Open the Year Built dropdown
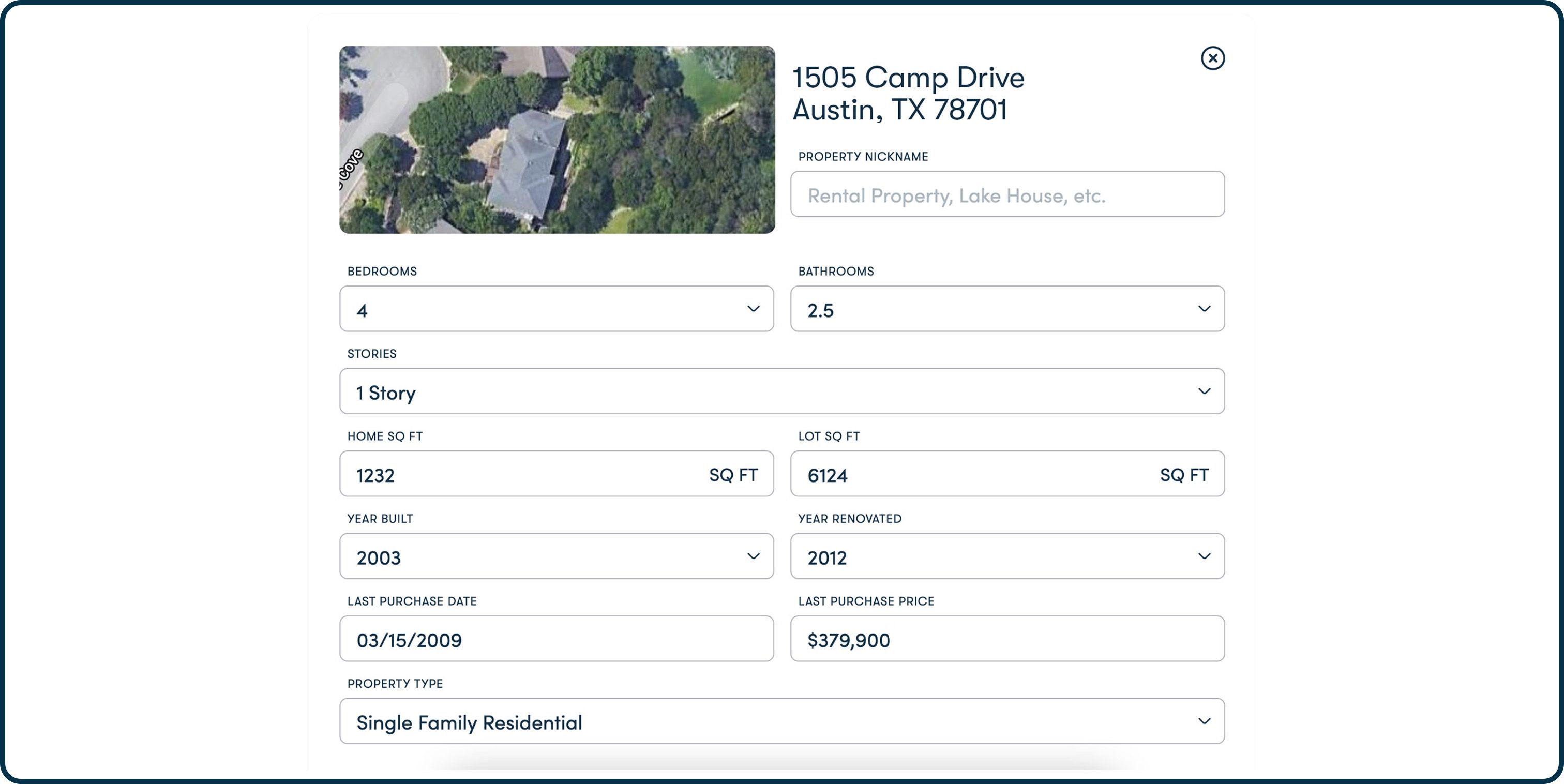This screenshot has width=1564, height=784. tap(556, 556)
